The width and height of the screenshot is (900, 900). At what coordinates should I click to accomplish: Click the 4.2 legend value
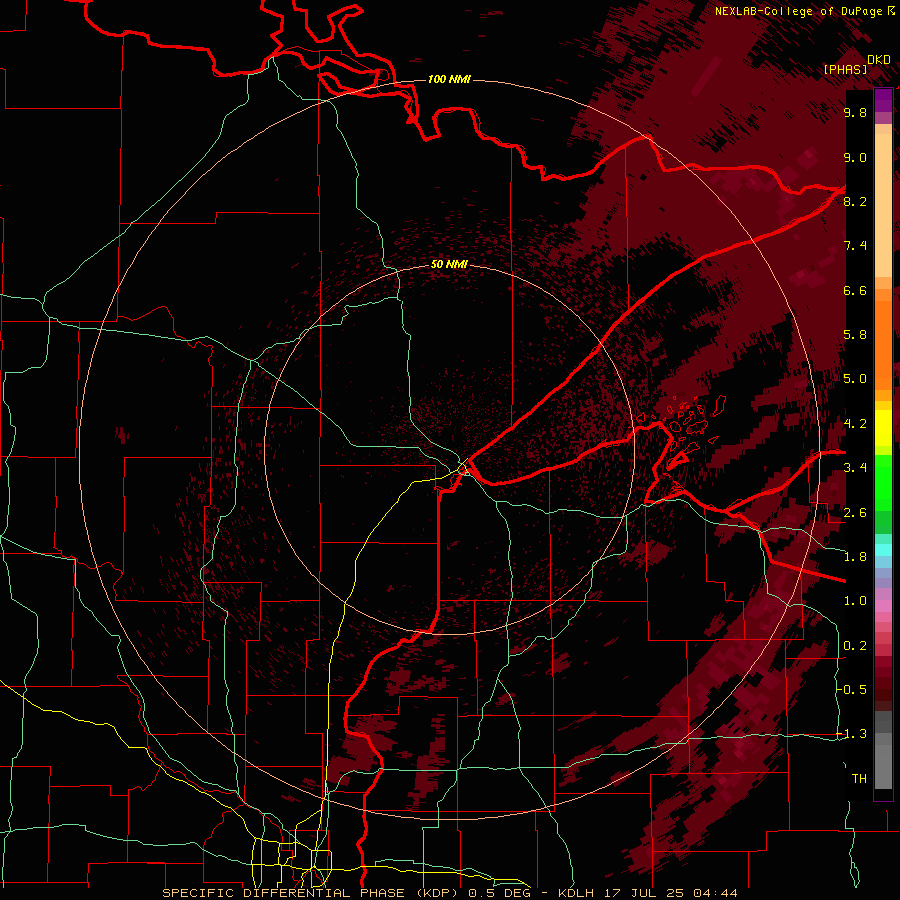pyautogui.click(x=855, y=424)
